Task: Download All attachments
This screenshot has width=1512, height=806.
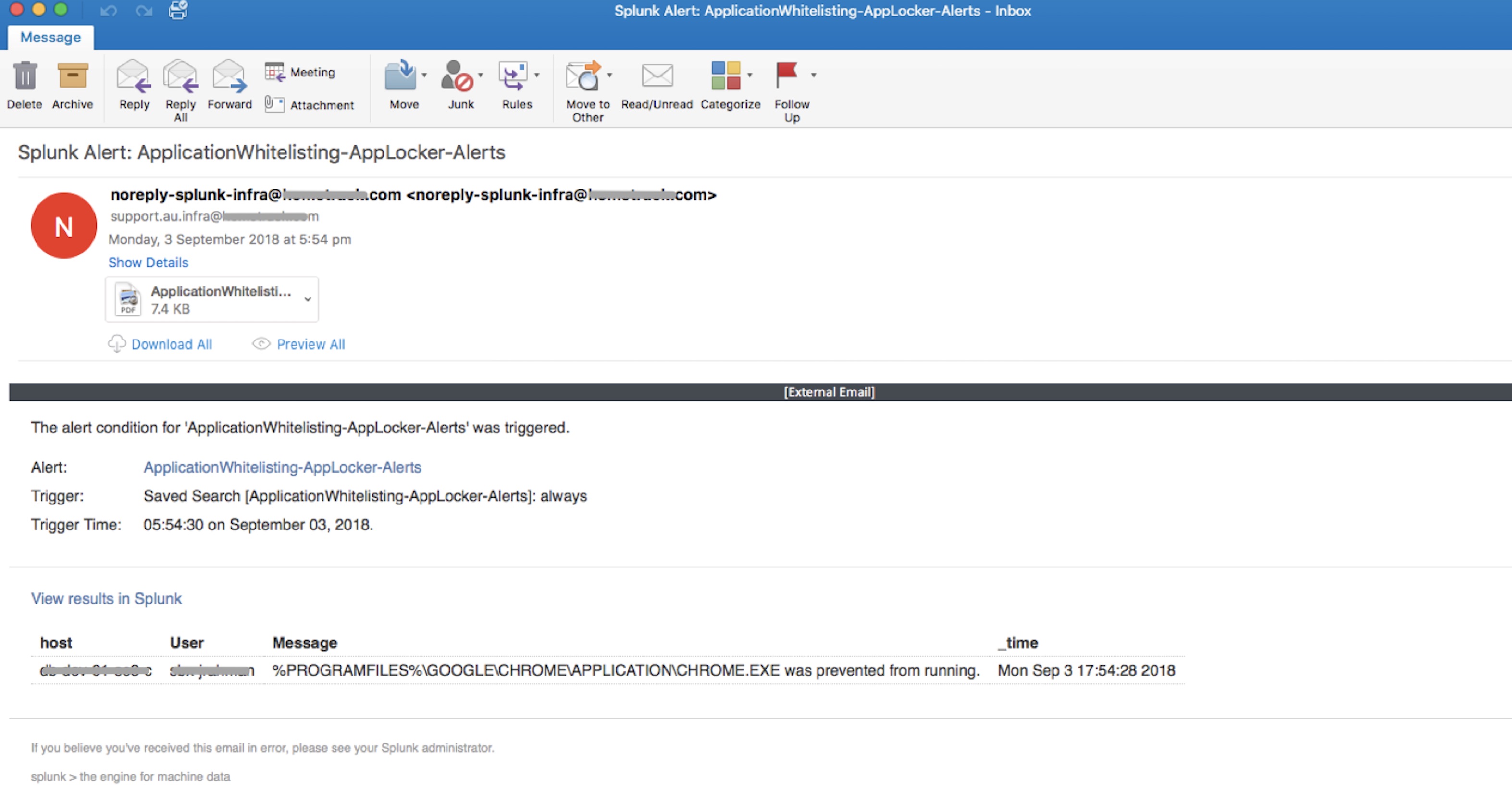Action: coord(172,344)
